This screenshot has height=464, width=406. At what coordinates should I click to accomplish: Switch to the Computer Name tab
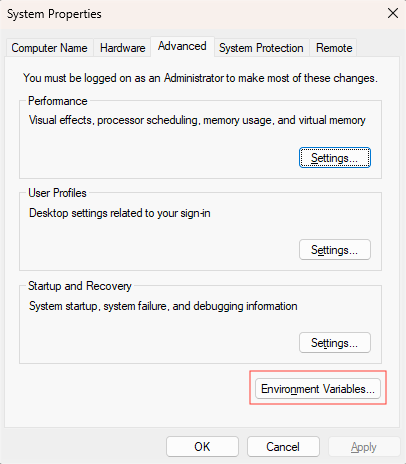49,48
